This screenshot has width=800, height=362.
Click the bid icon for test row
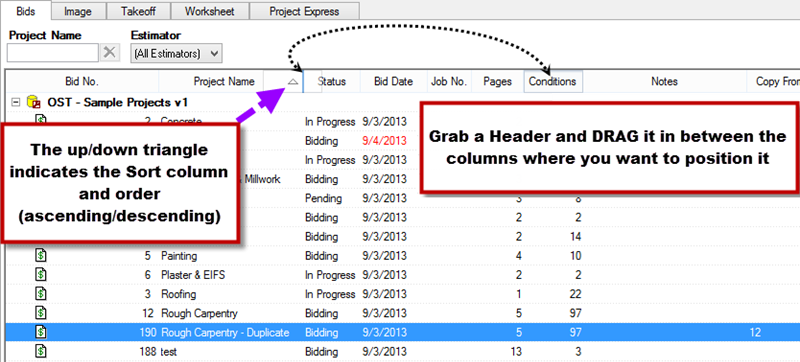point(41,351)
